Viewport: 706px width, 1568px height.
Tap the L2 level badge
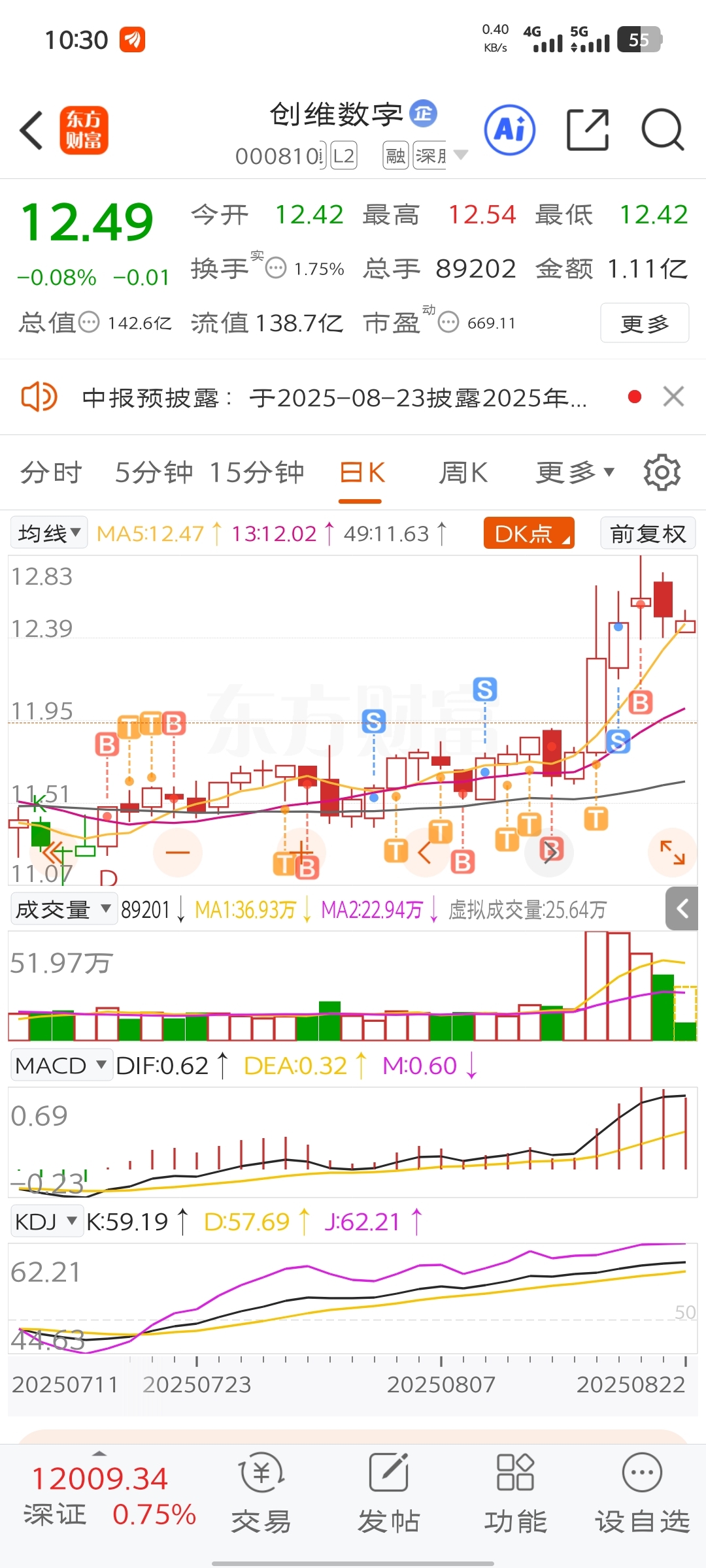click(344, 155)
